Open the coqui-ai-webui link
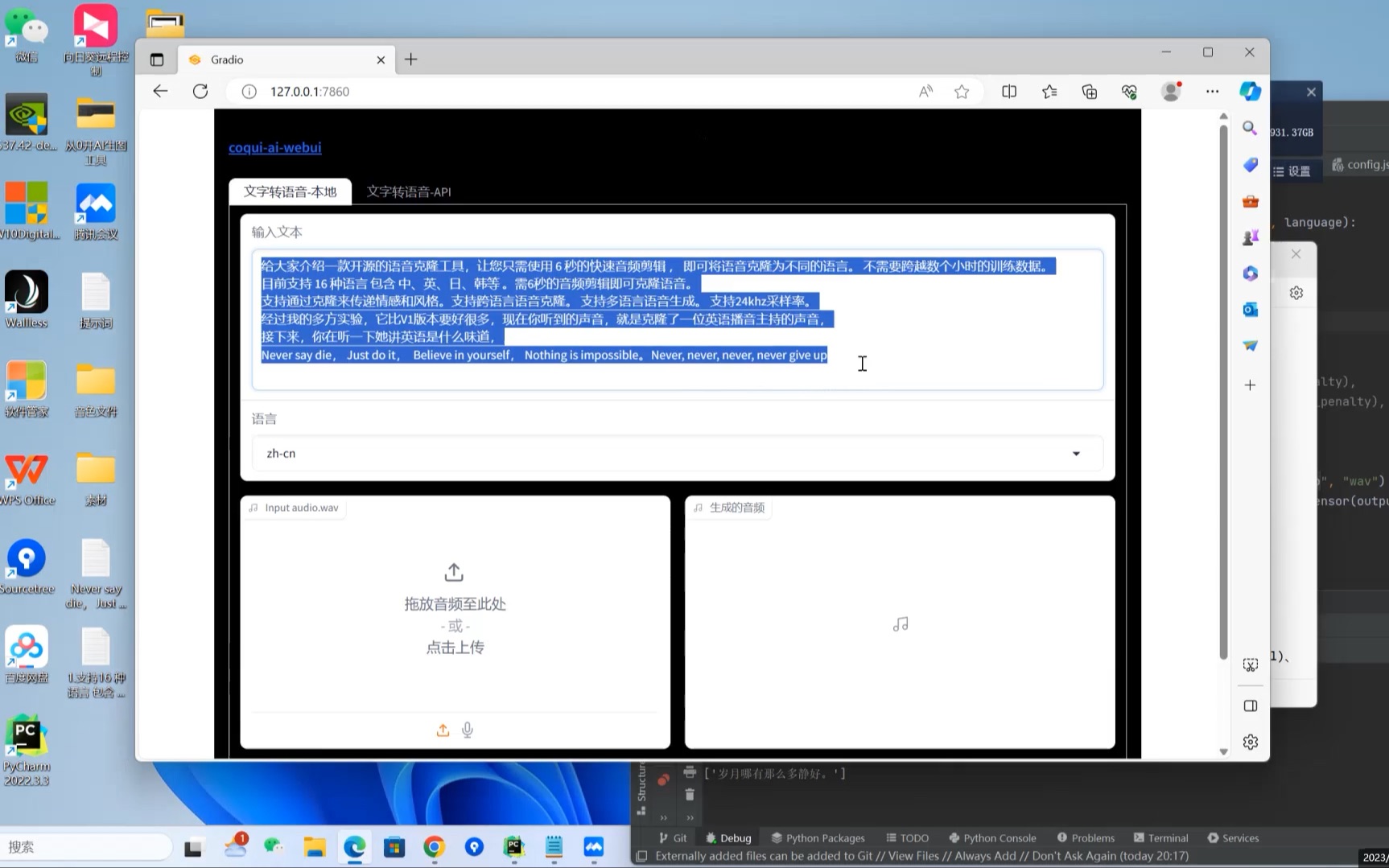 coord(274,147)
